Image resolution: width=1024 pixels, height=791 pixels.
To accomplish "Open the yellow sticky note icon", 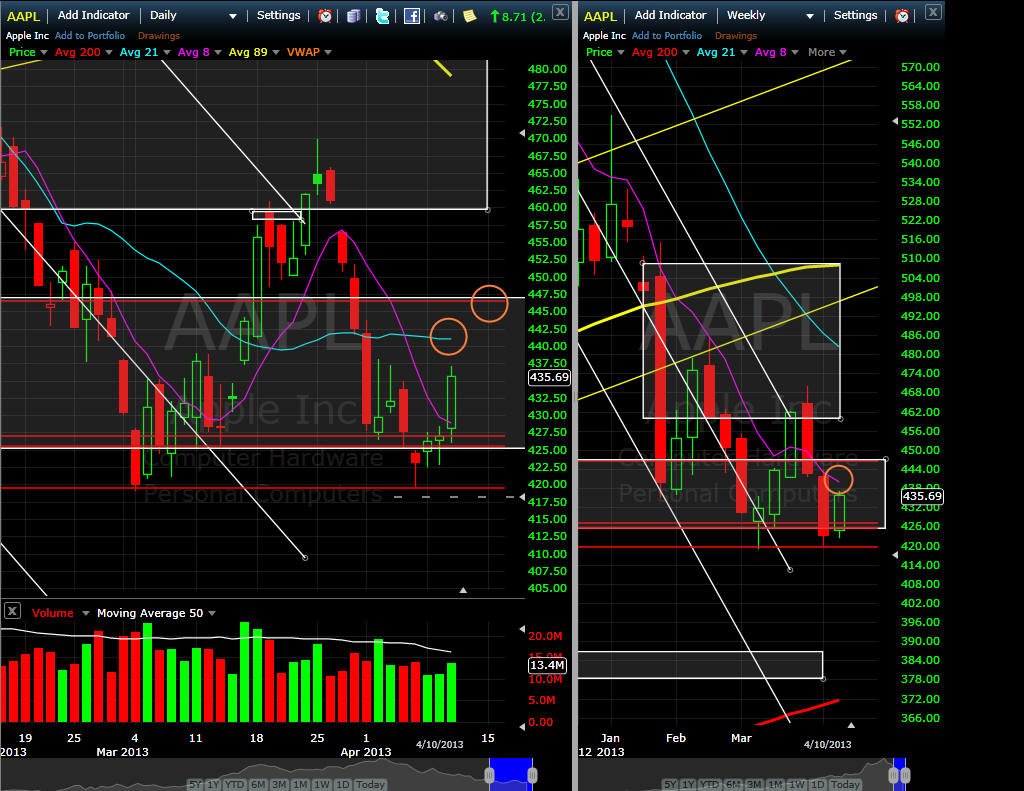I will [470, 16].
